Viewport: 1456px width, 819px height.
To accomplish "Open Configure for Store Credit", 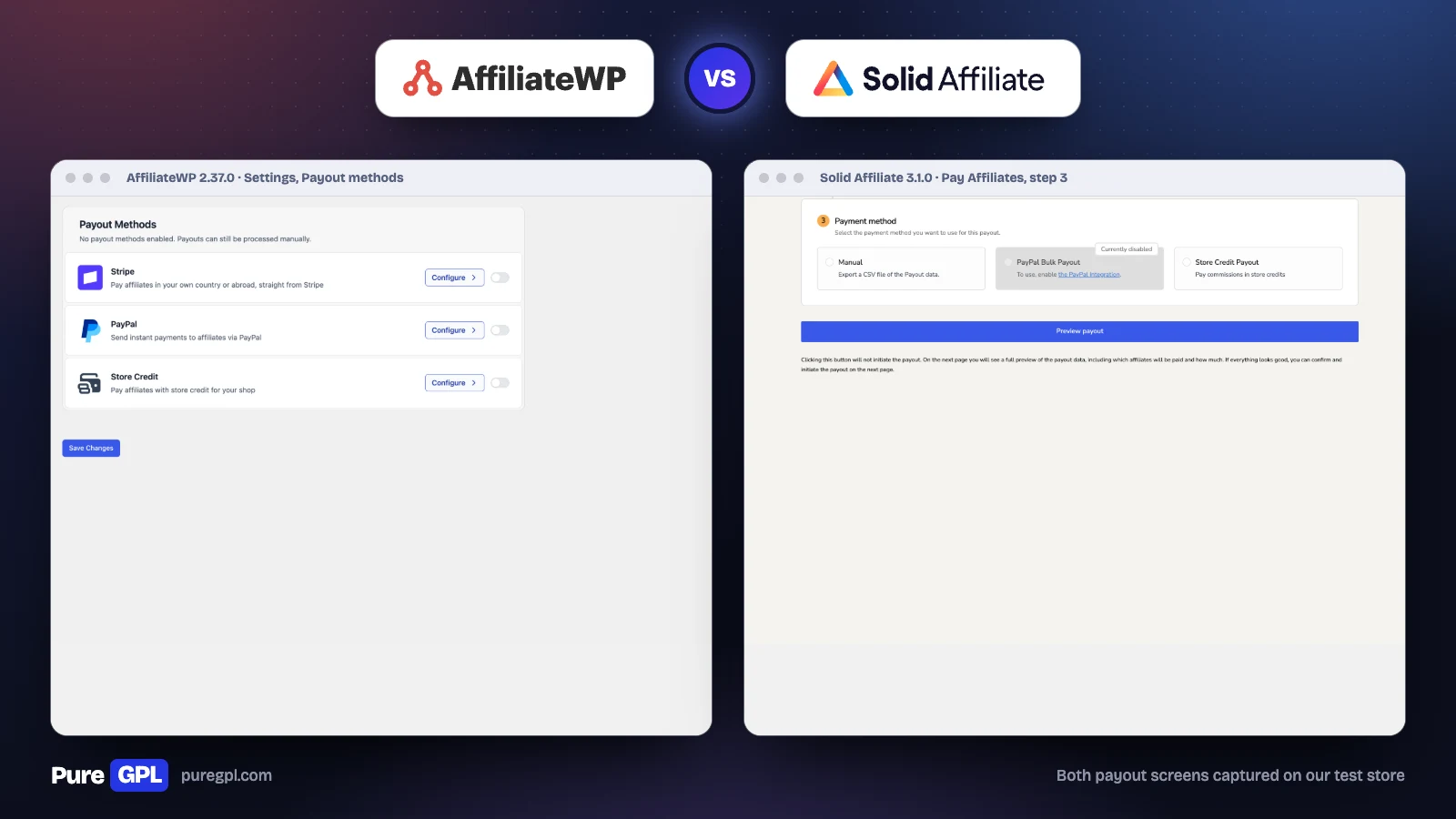I will point(454,383).
